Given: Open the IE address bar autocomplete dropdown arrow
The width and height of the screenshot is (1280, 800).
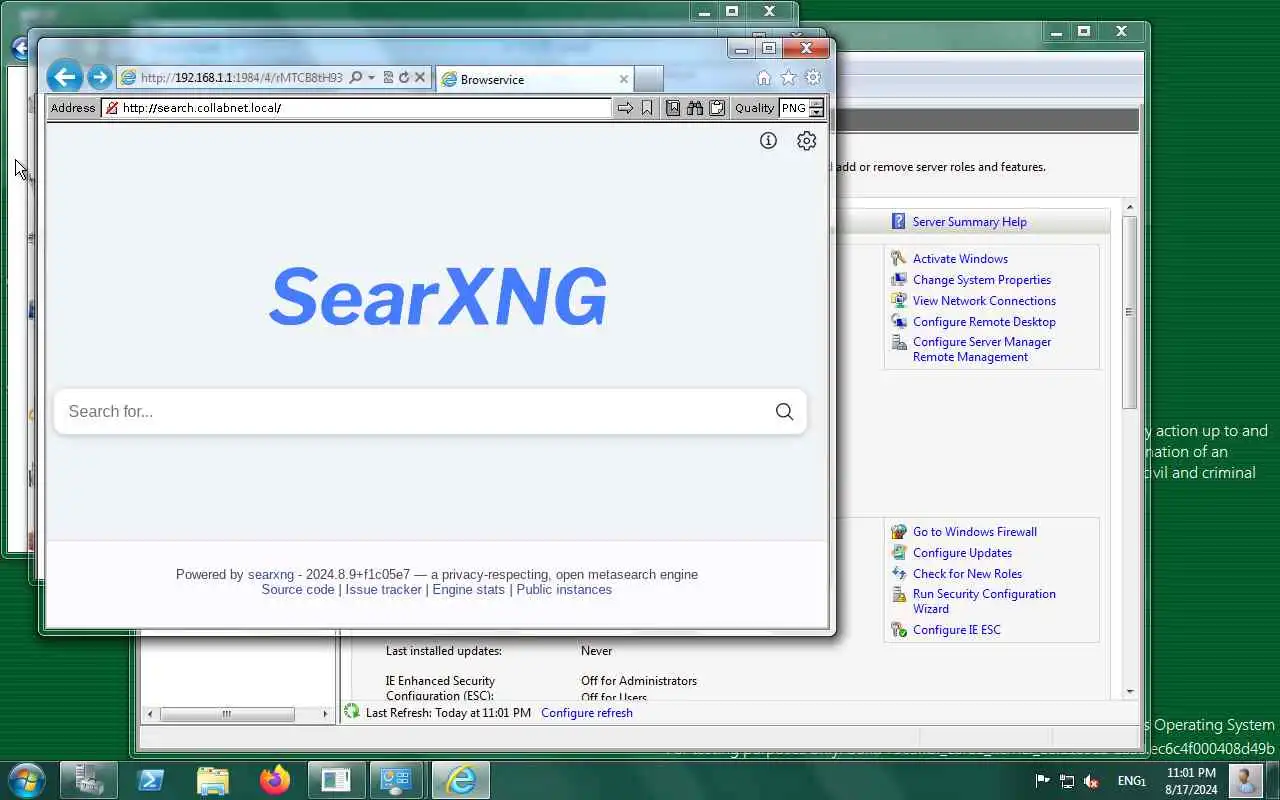Looking at the screenshot, I should pos(371,78).
